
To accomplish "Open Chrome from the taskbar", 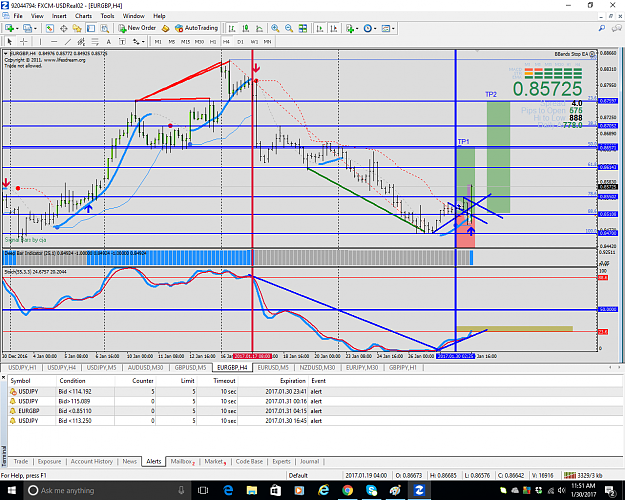I will 347,490.
